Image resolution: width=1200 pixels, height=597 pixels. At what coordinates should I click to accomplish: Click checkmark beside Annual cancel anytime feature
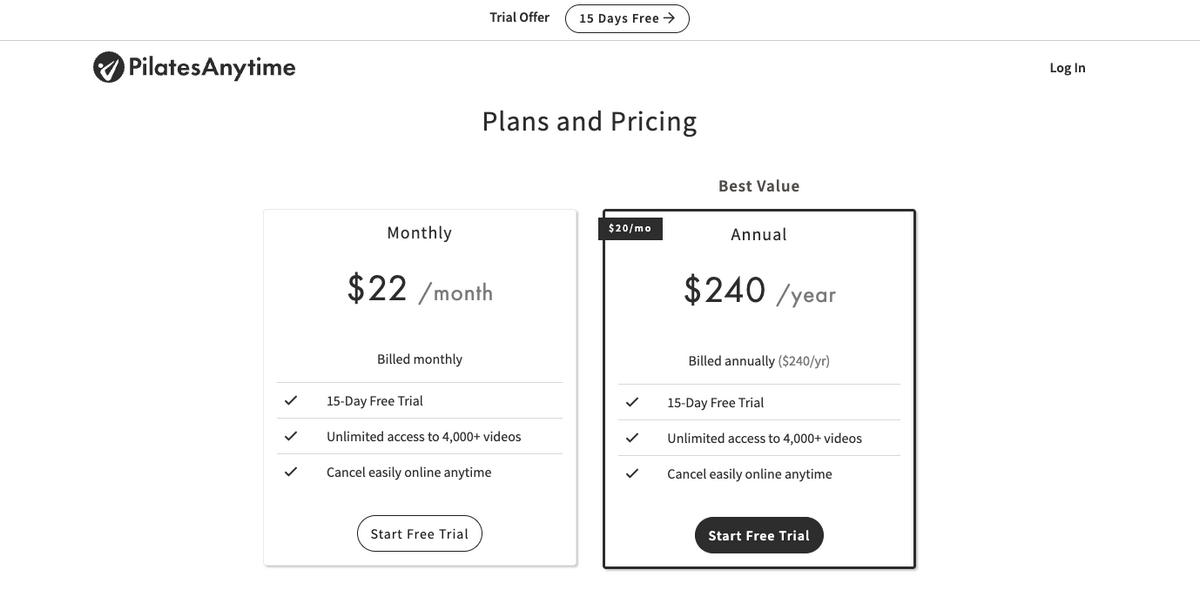pyautogui.click(x=631, y=472)
